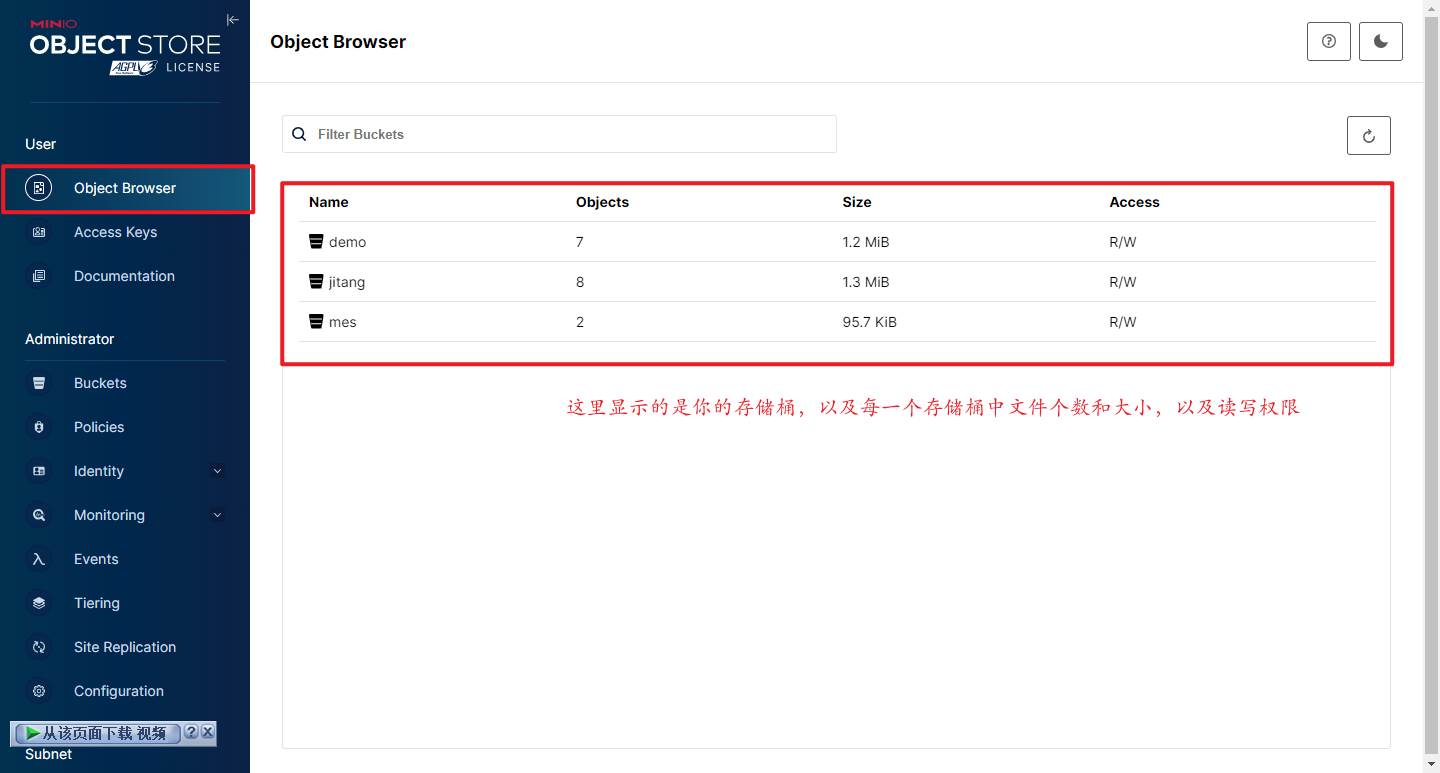
Task: Click the User section label in sidebar
Action: pyautogui.click(x=41, y=144)
